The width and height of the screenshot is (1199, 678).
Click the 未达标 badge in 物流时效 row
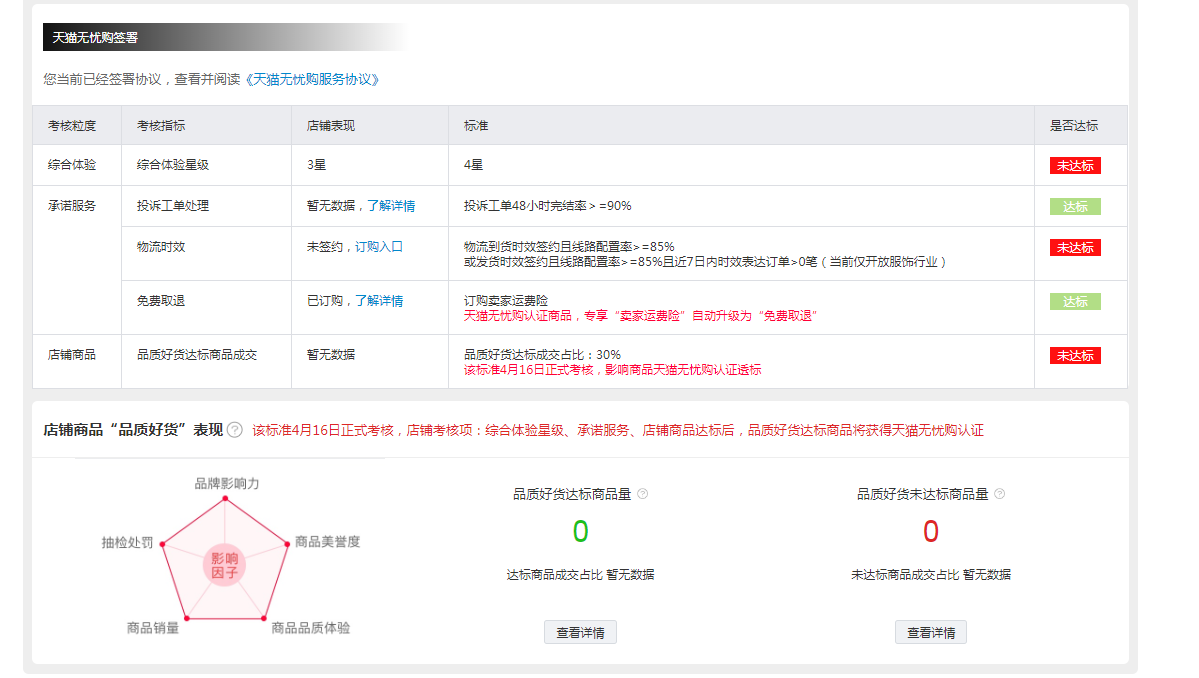1075,248
